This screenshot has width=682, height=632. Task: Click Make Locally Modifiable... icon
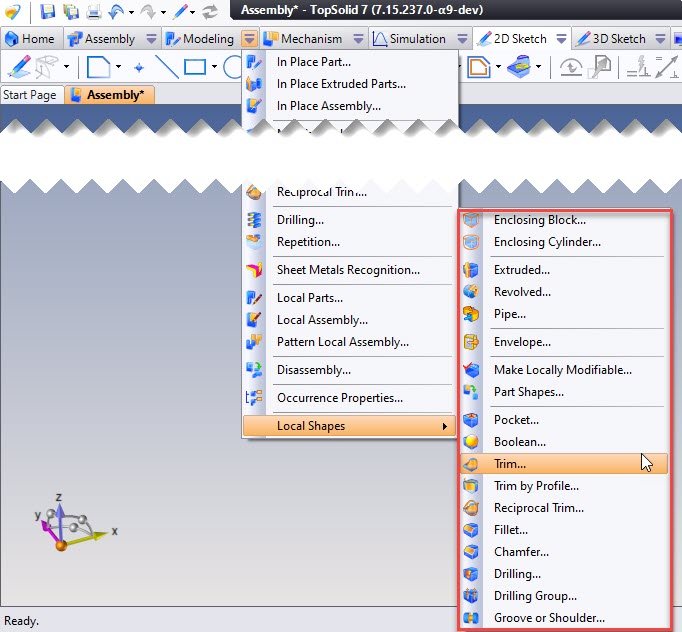tap(471, 370)
